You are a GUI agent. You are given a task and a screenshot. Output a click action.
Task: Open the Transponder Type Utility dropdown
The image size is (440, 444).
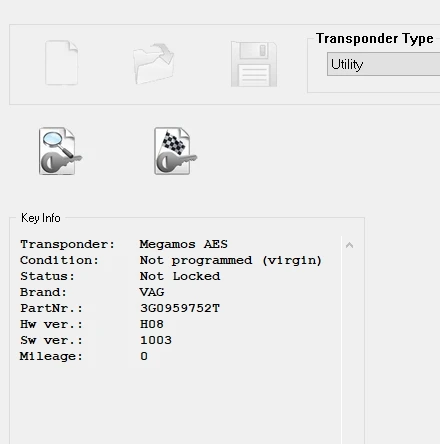(383, 64)
